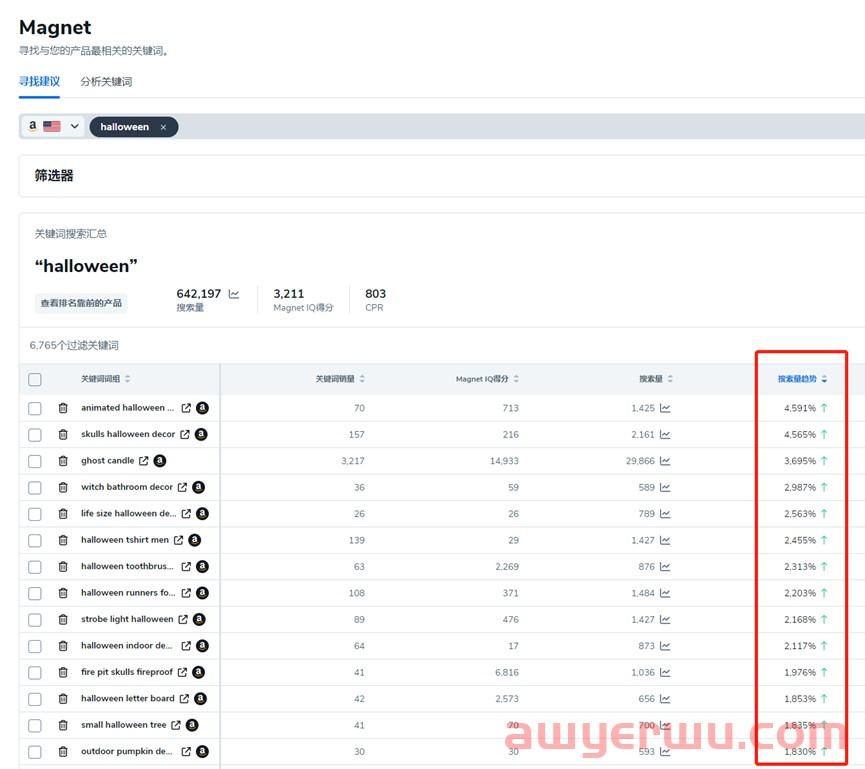Open Amazon search for skulls halloween decor
The width and height of the screenshot is (865, 769).
coord(201,434)
